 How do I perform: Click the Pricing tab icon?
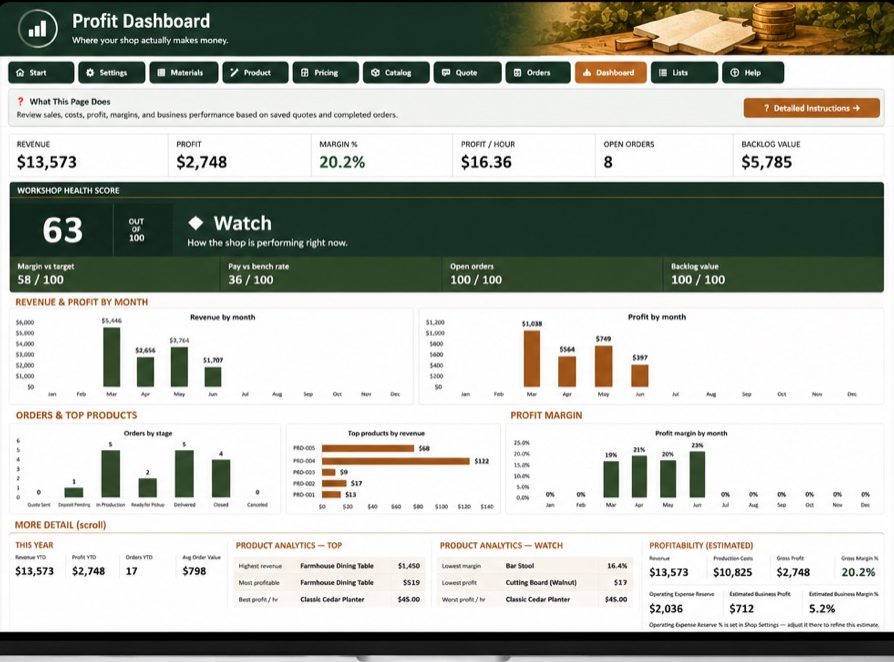click(304, 72)
